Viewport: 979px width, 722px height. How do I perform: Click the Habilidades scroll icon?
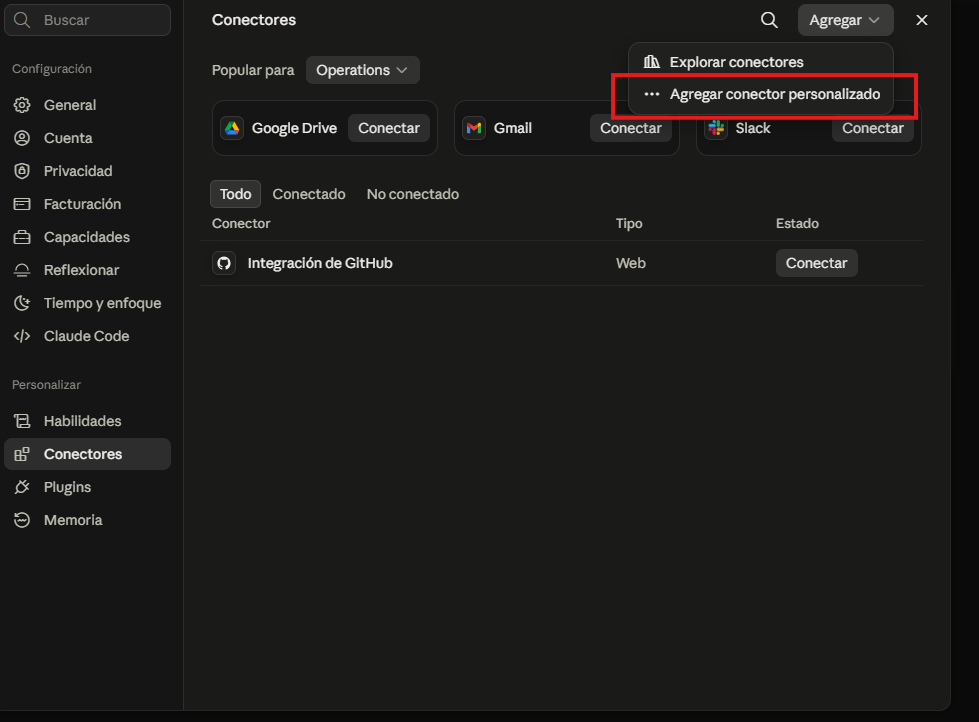pyautogui.click(x=22, y=421)
